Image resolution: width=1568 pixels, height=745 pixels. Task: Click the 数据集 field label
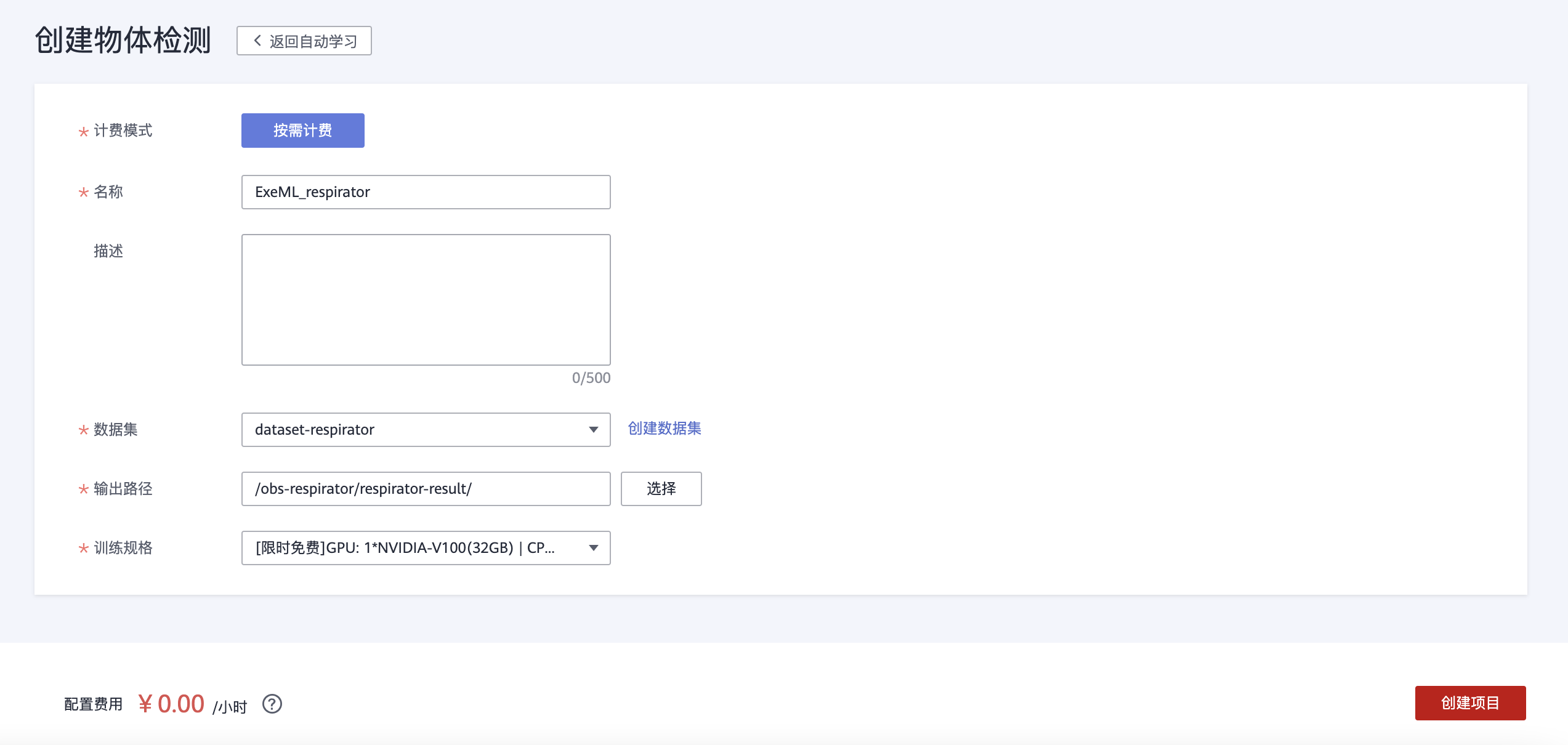115,430
